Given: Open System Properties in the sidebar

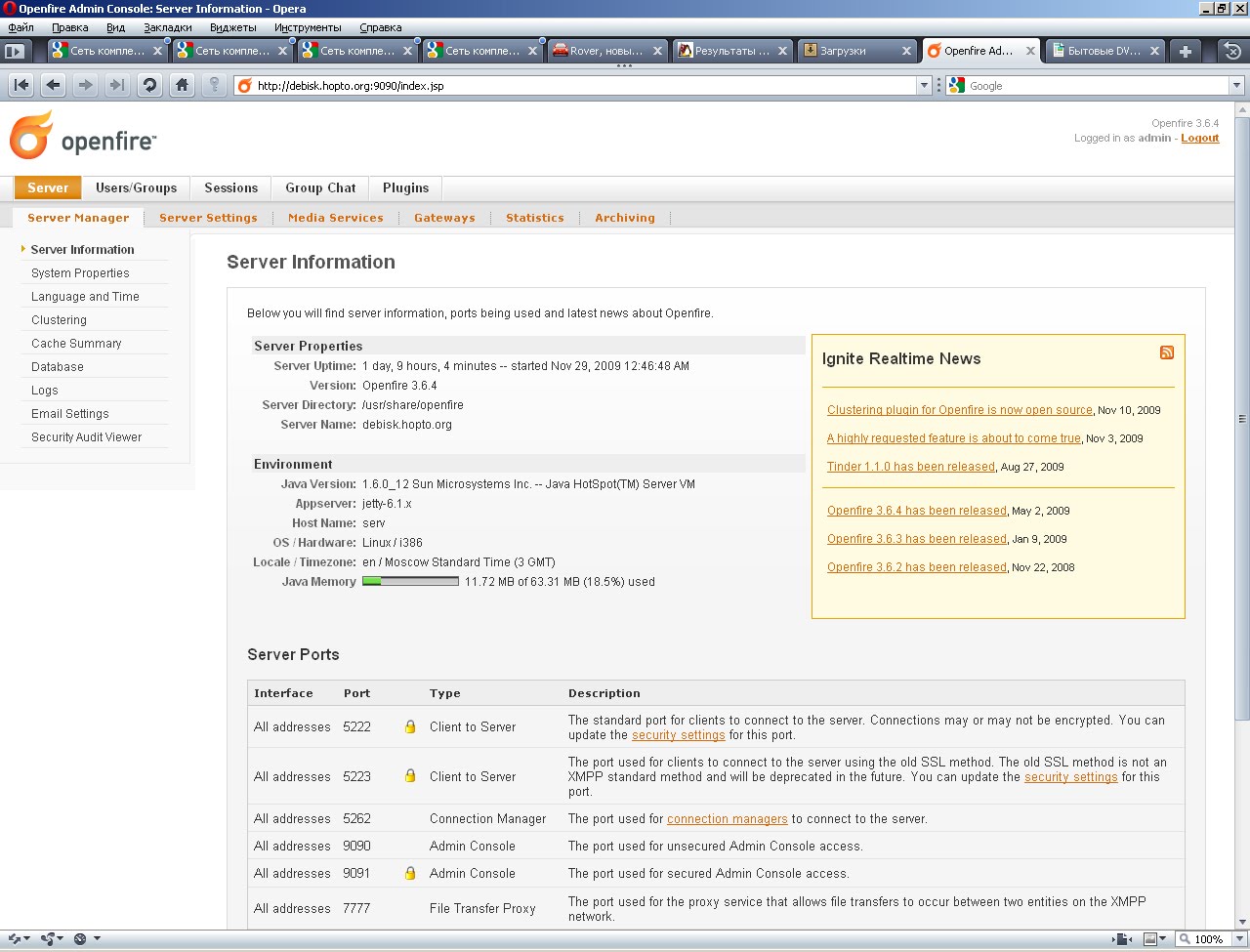Looking at the screenshot, I should [80, 273].
